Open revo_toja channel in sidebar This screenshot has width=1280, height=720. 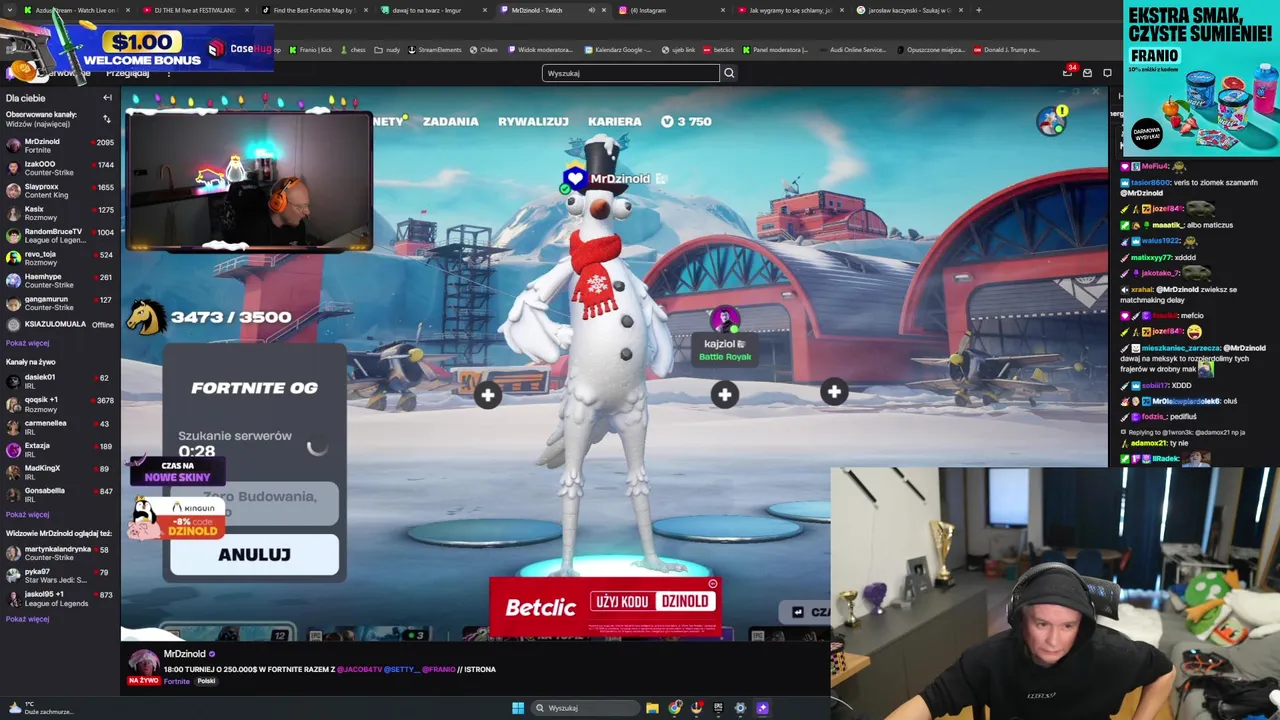60,258
